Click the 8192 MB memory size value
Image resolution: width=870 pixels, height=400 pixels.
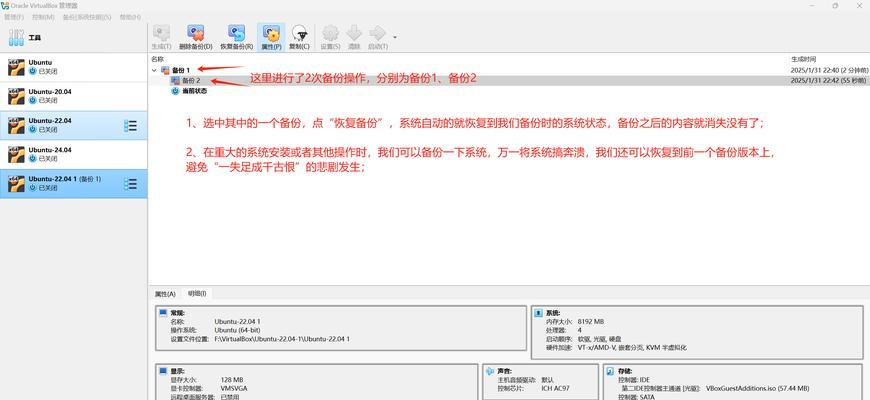click(x=590, y=322)
